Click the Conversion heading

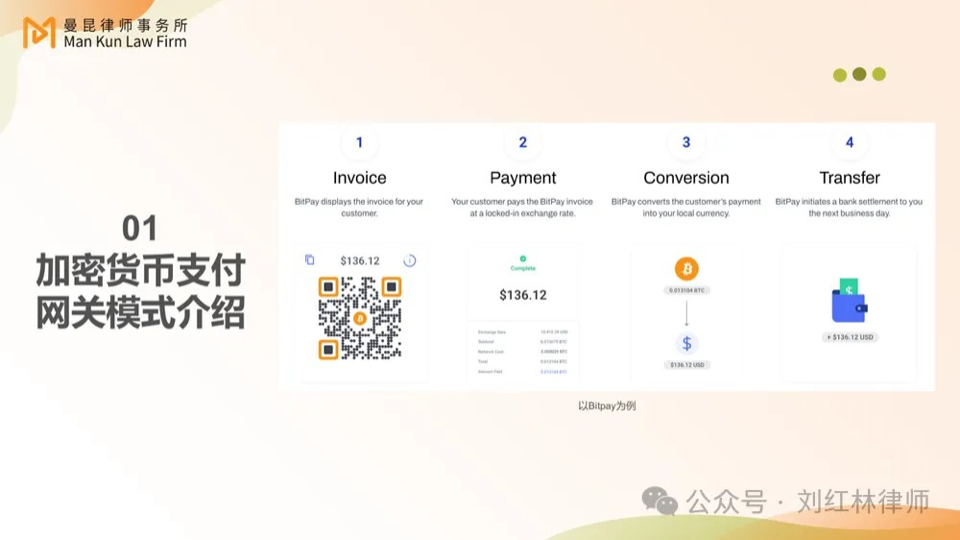(x=686, y=178)
